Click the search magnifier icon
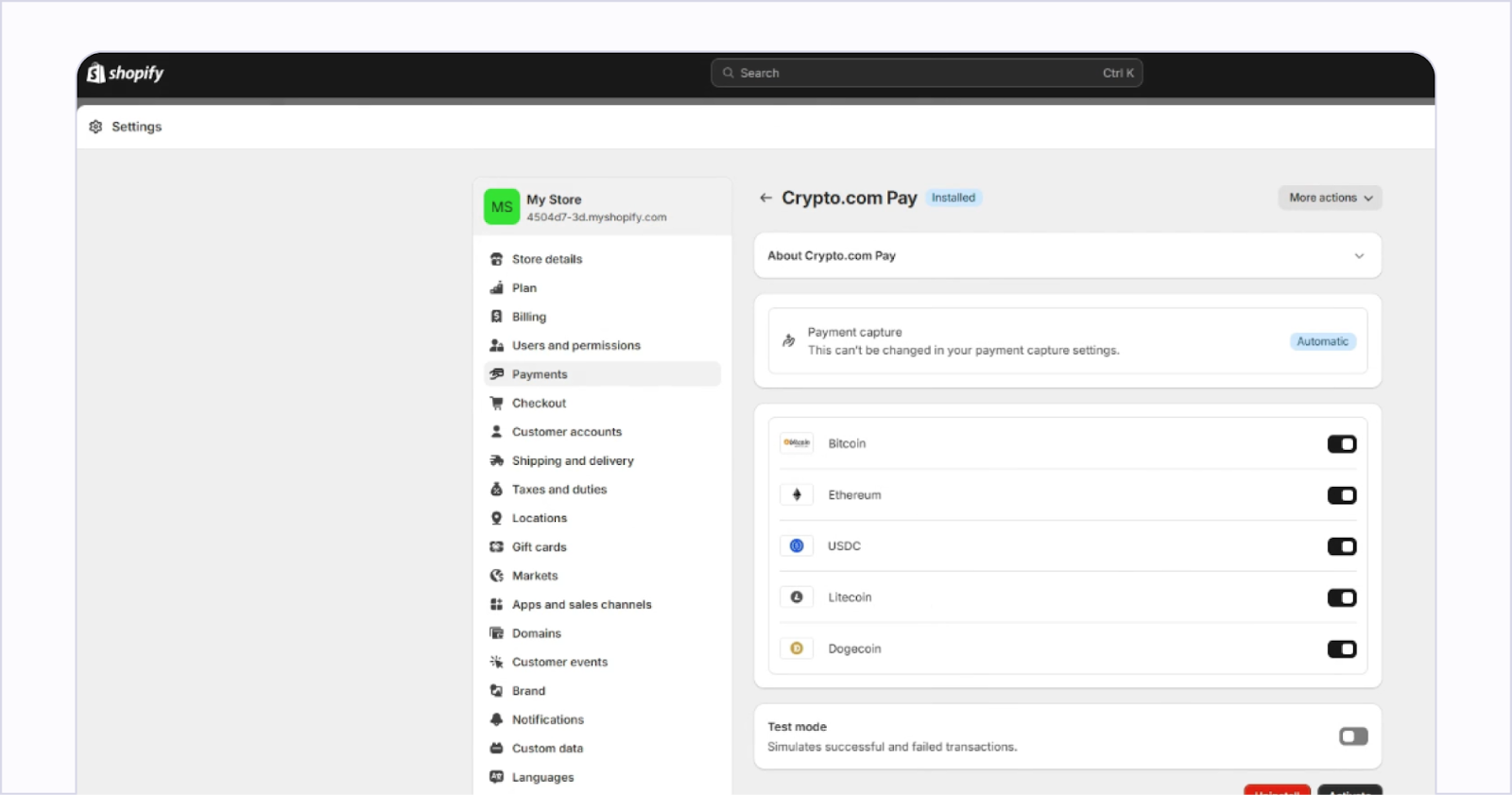The height and width of the screenshot is (795, 1512). point(728,73)
